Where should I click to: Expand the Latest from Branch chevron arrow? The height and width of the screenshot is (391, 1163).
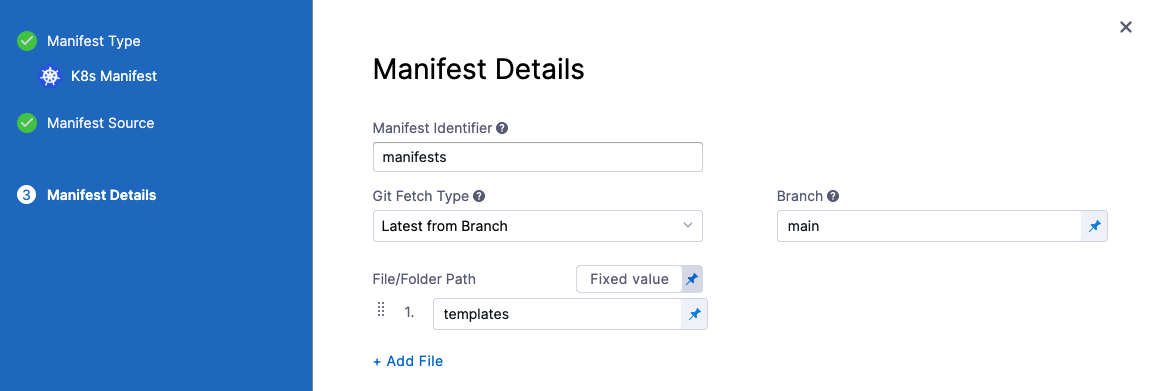688,226
